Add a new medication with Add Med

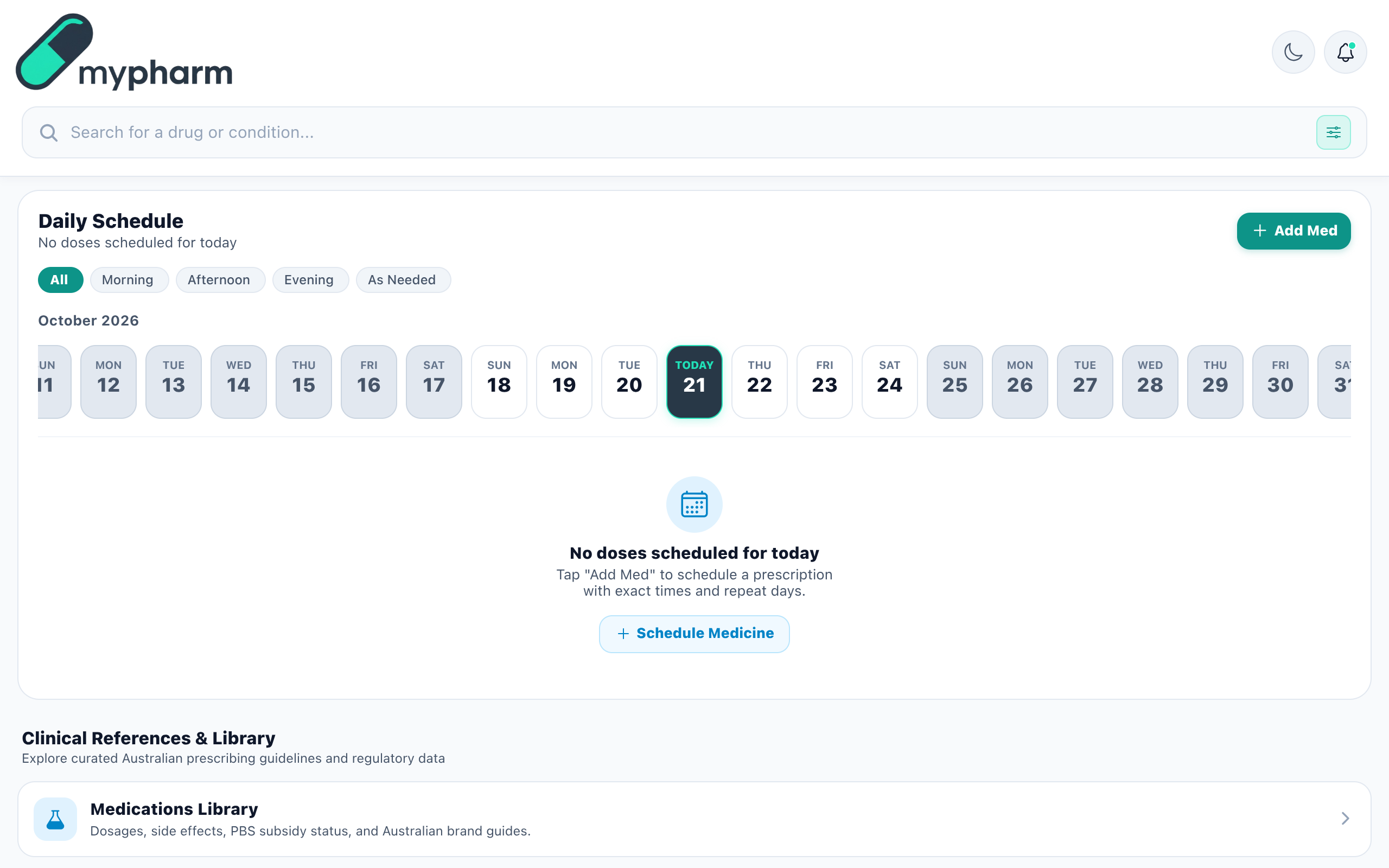[1294, 231]
